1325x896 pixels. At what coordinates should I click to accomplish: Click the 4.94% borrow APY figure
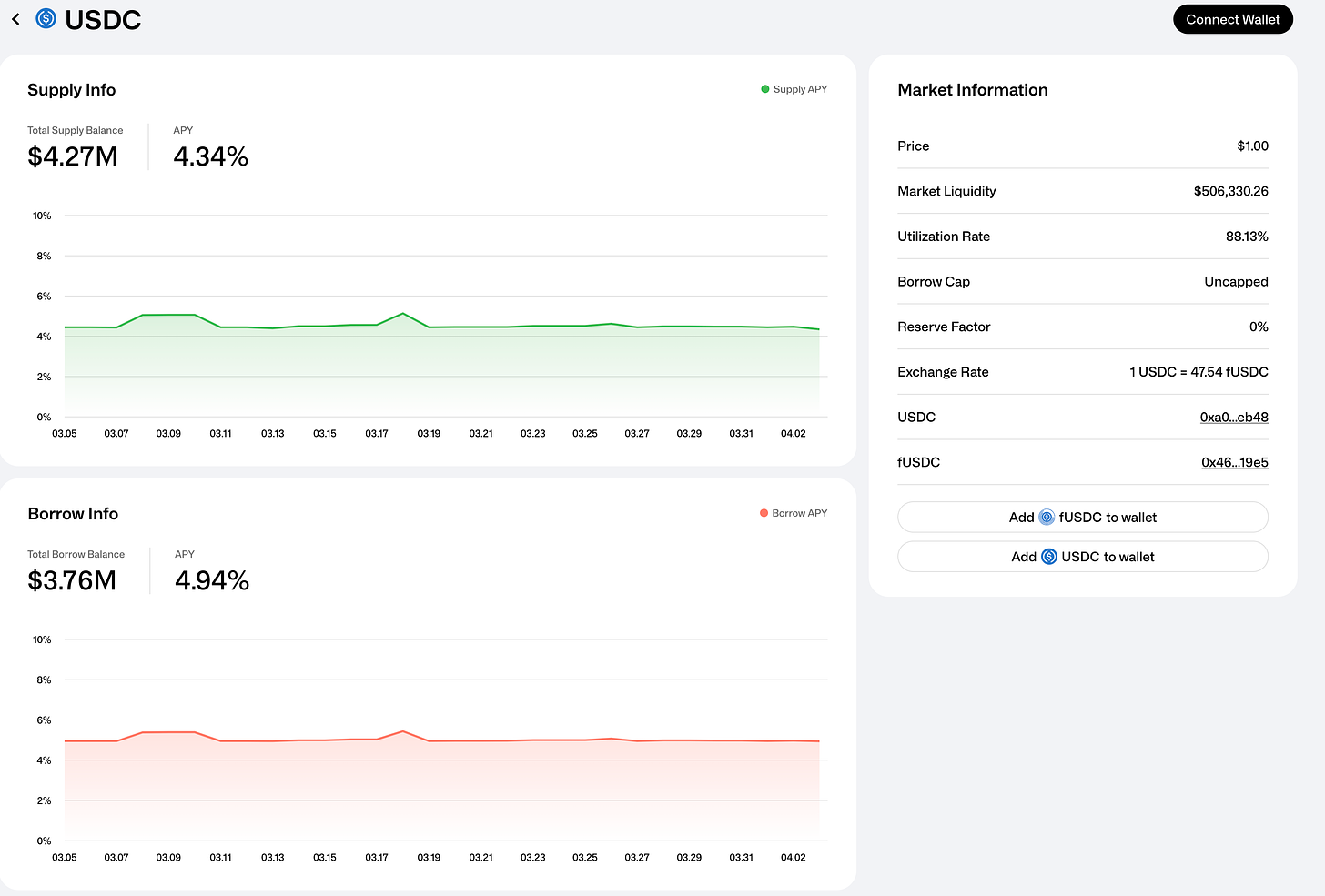pos(212,580)
